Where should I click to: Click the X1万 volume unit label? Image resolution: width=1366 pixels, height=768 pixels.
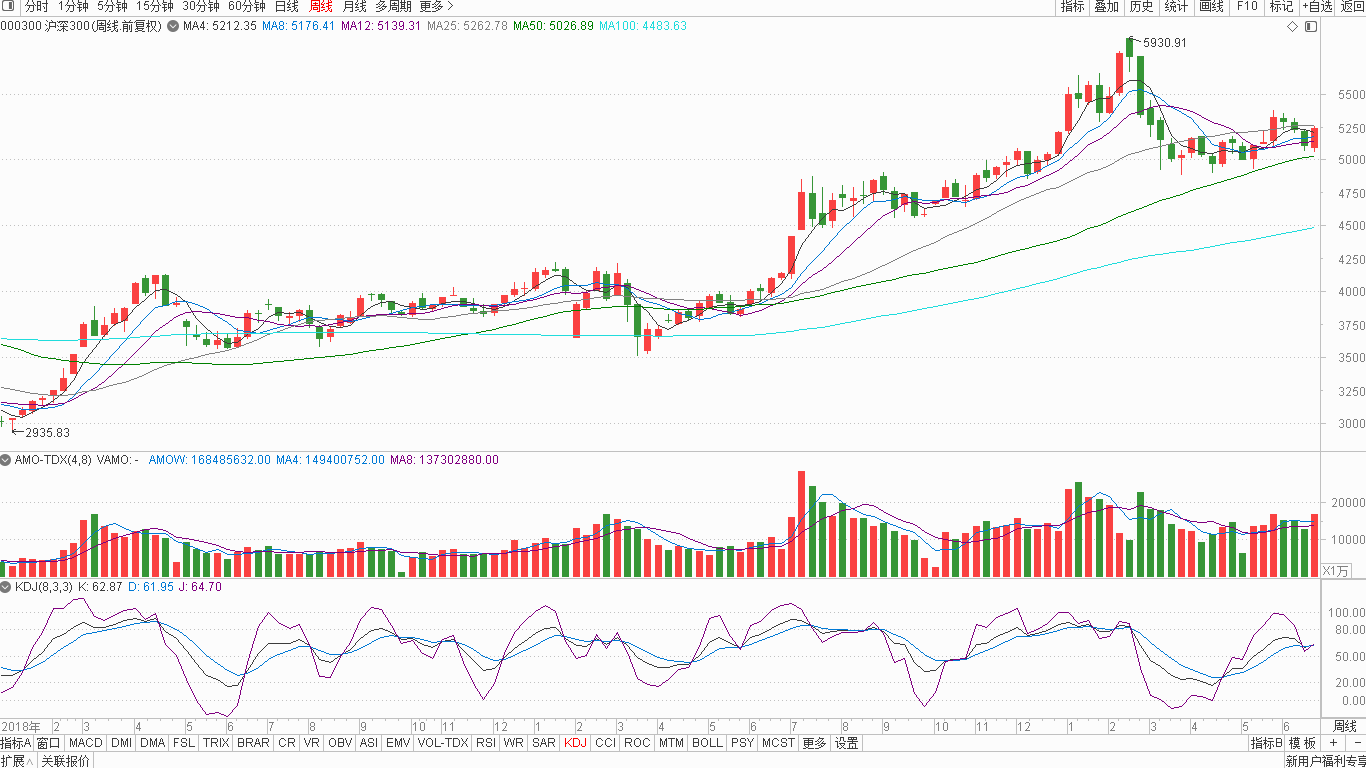click(x=1336, y=570)
